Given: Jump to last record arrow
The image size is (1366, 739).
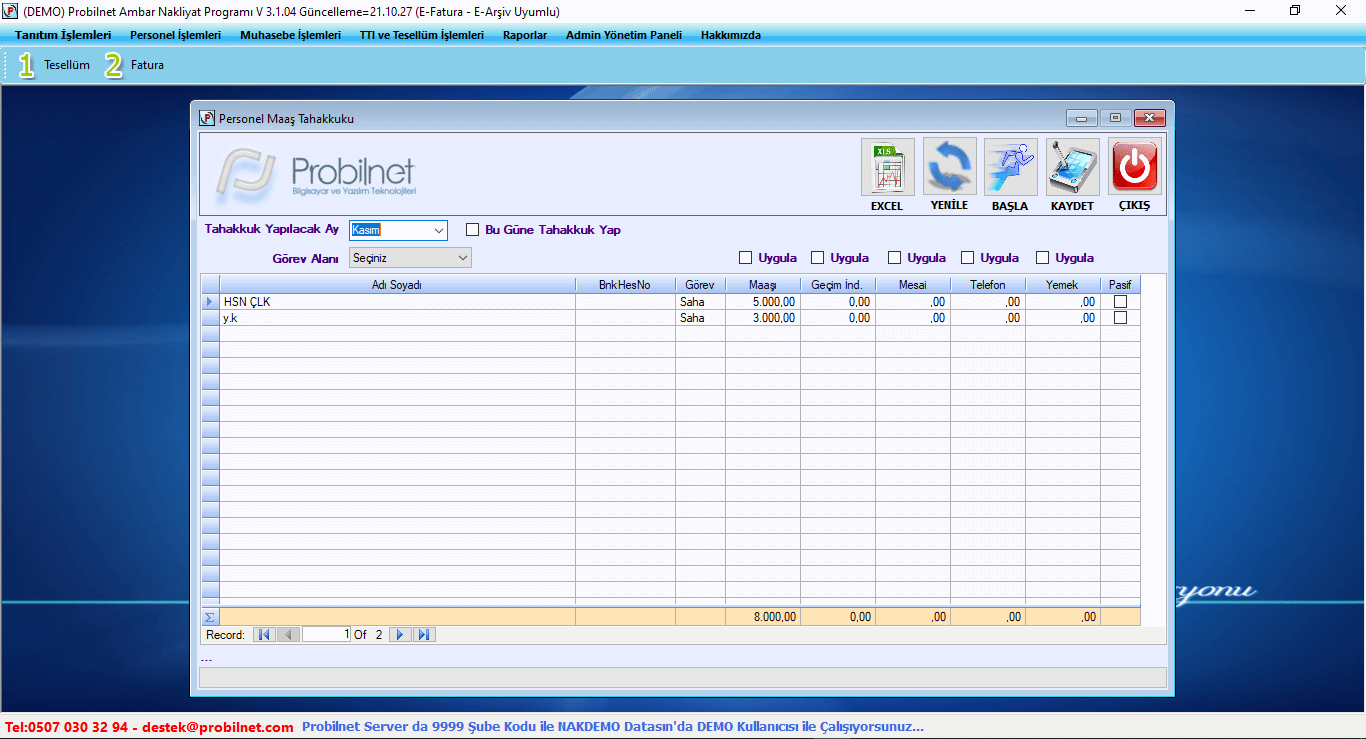Looking at the screenshot, I should pyautogui.click(x=424, y=635).
